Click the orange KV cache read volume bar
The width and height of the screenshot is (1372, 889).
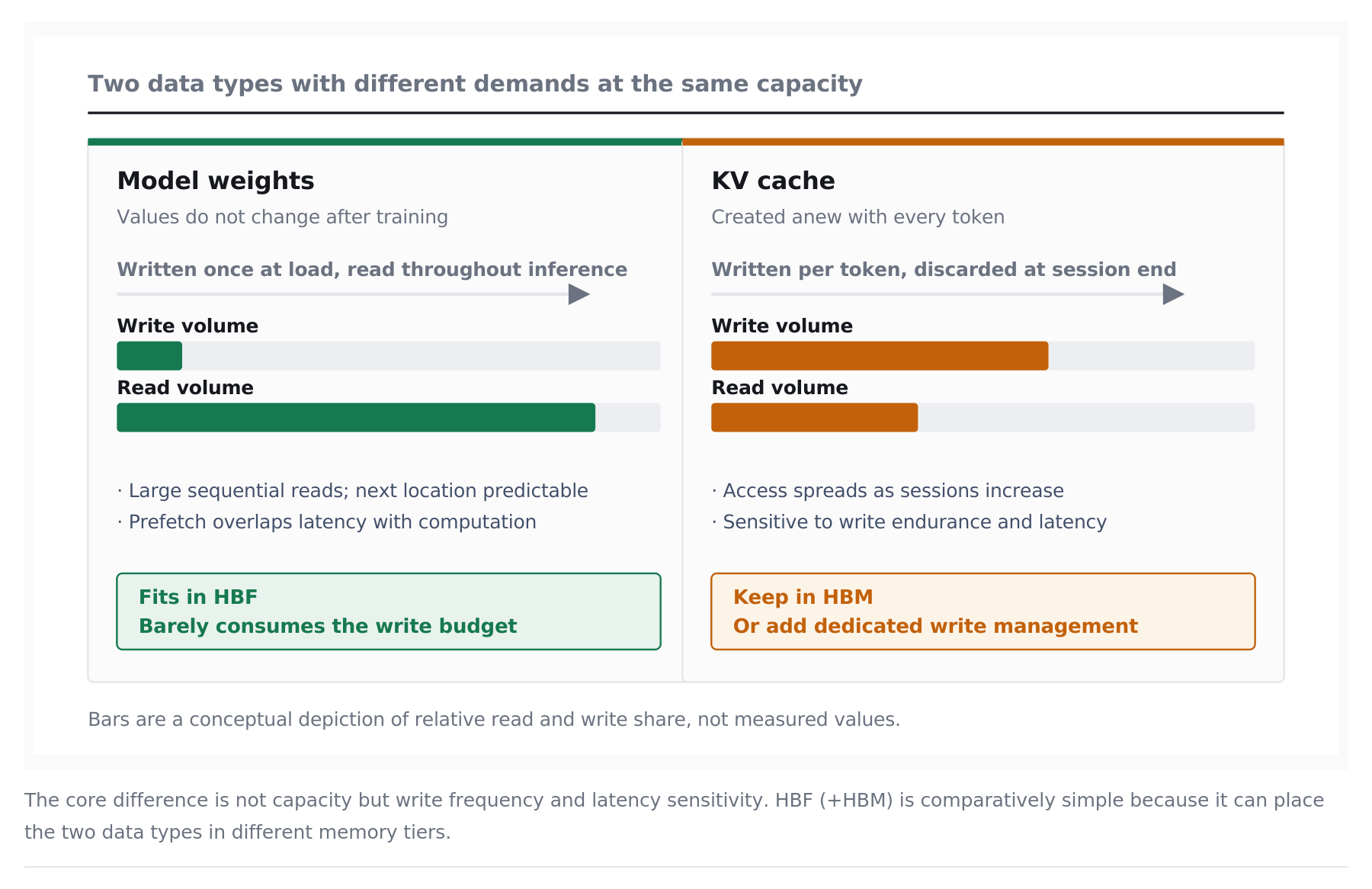tap(815, 418)
